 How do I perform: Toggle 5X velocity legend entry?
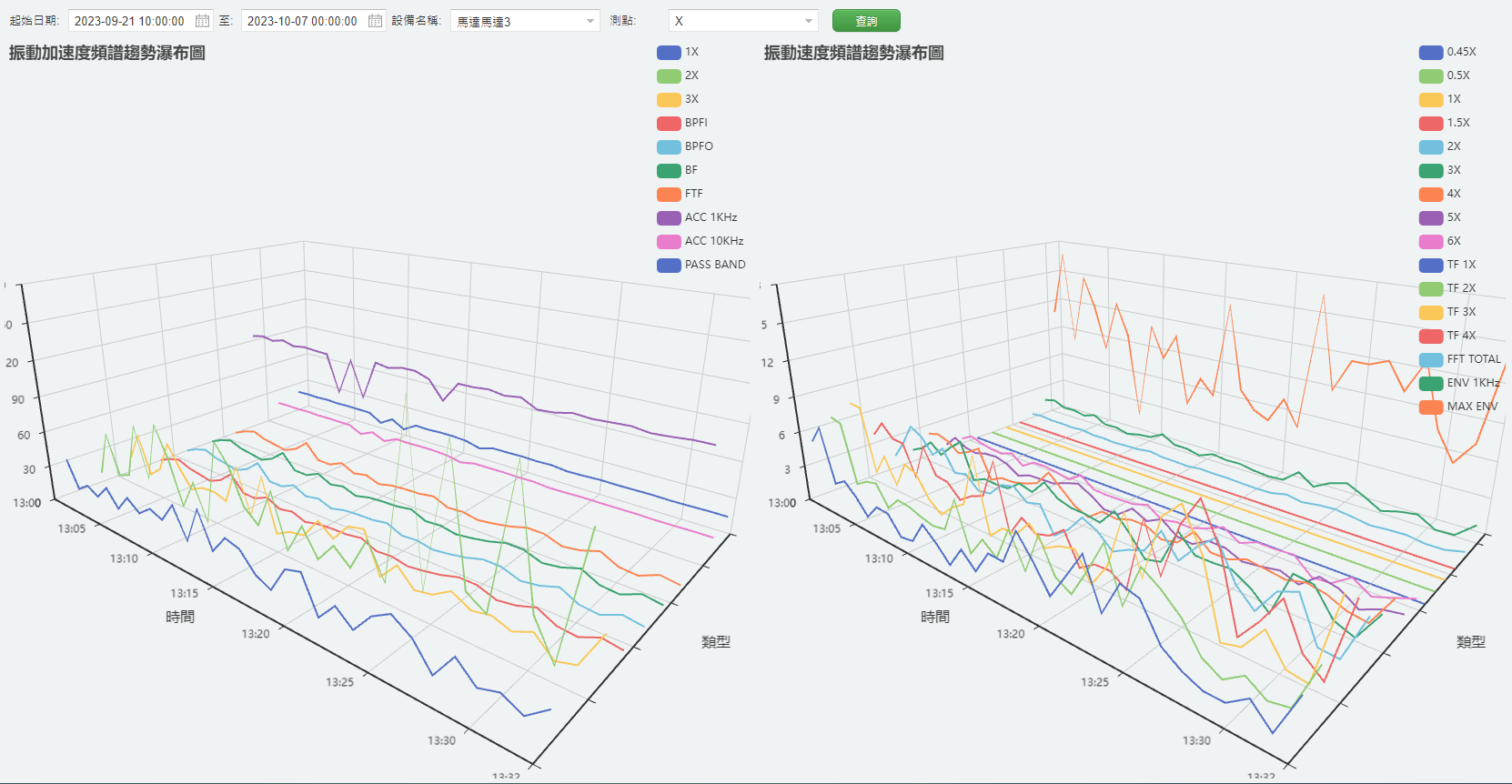(1440, 217)
